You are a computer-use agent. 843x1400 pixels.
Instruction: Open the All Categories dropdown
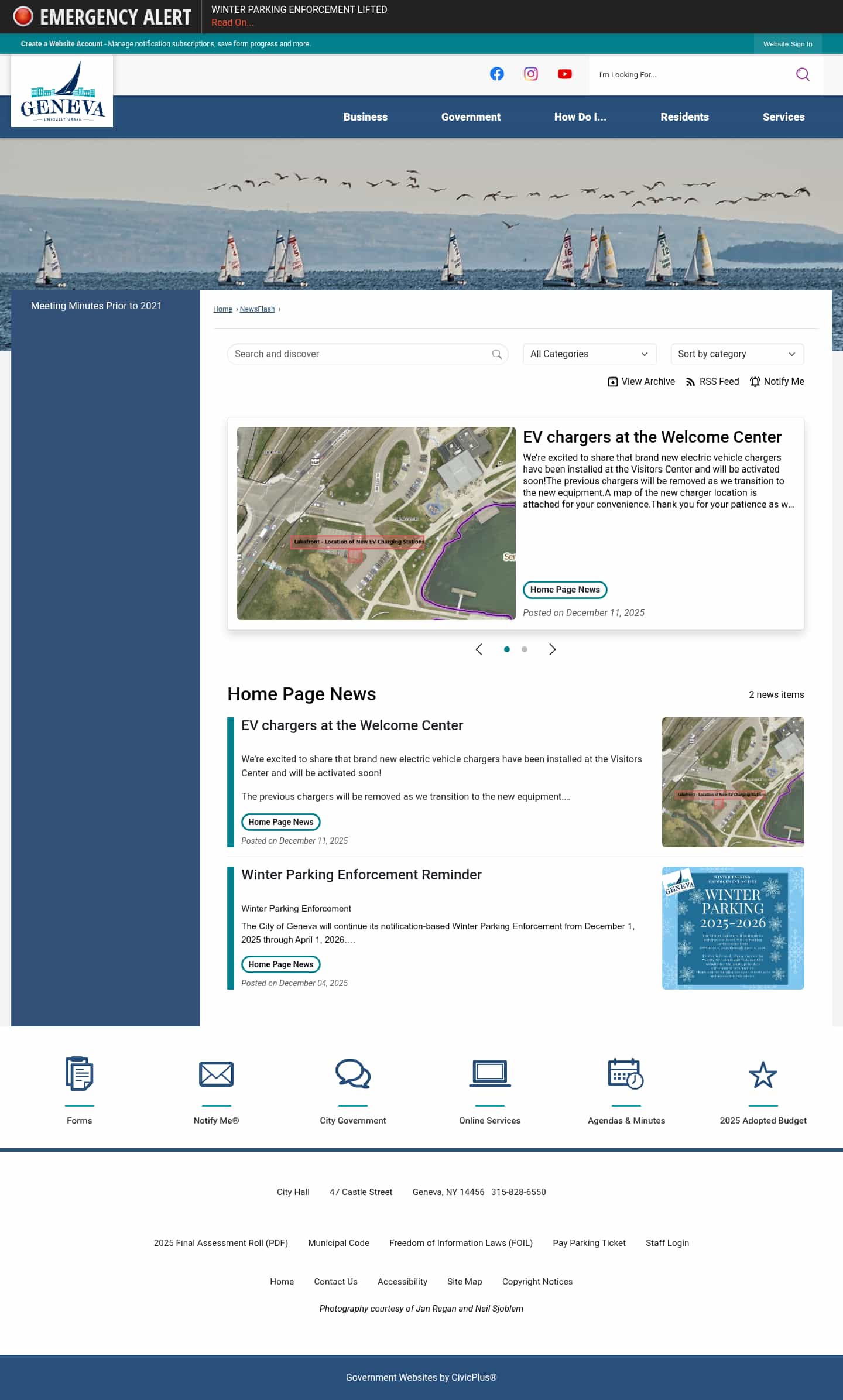pyautogui.click(x=590, y=354)
